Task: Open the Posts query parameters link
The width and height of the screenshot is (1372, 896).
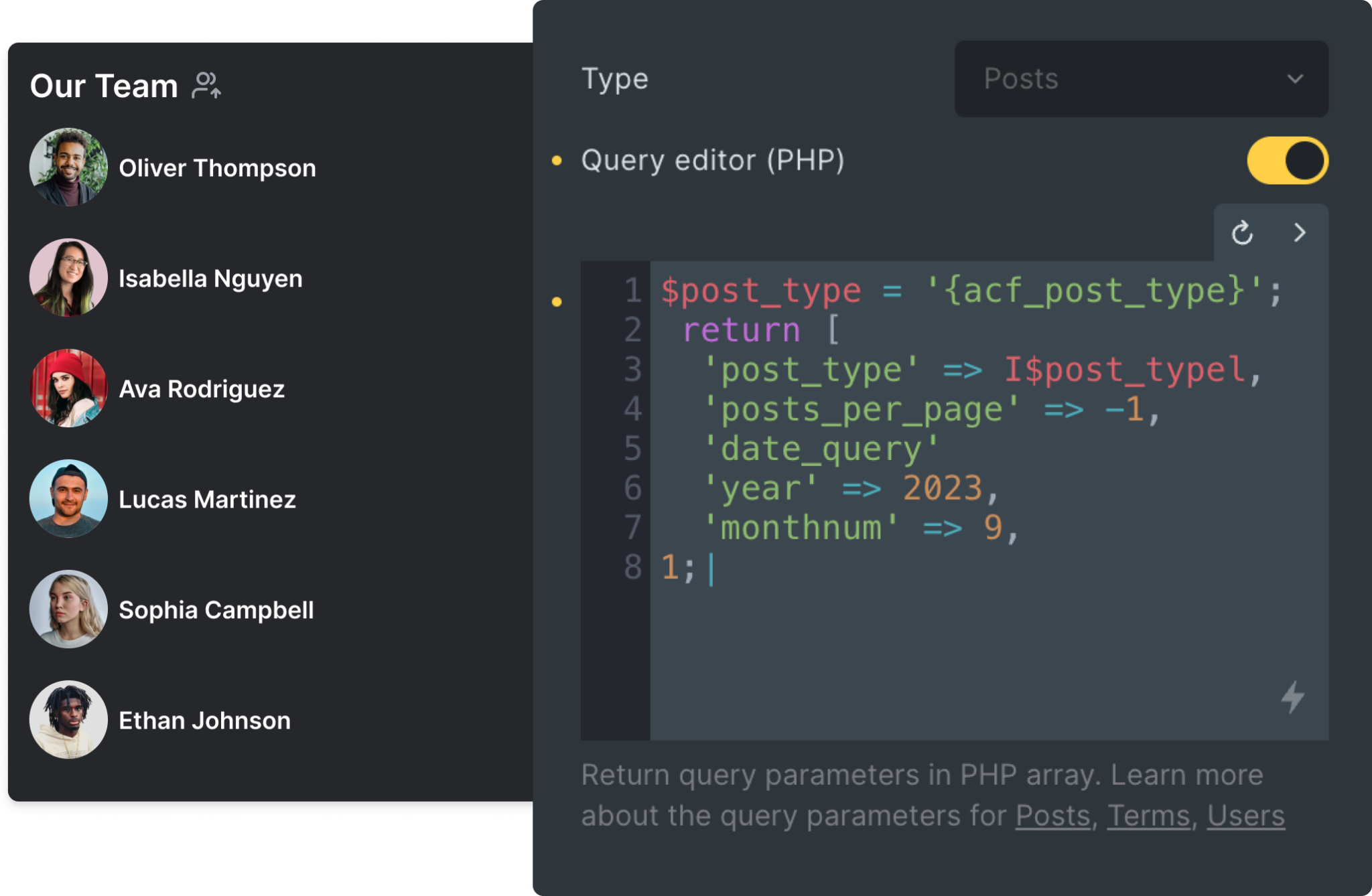Action: pos(1052,816)
